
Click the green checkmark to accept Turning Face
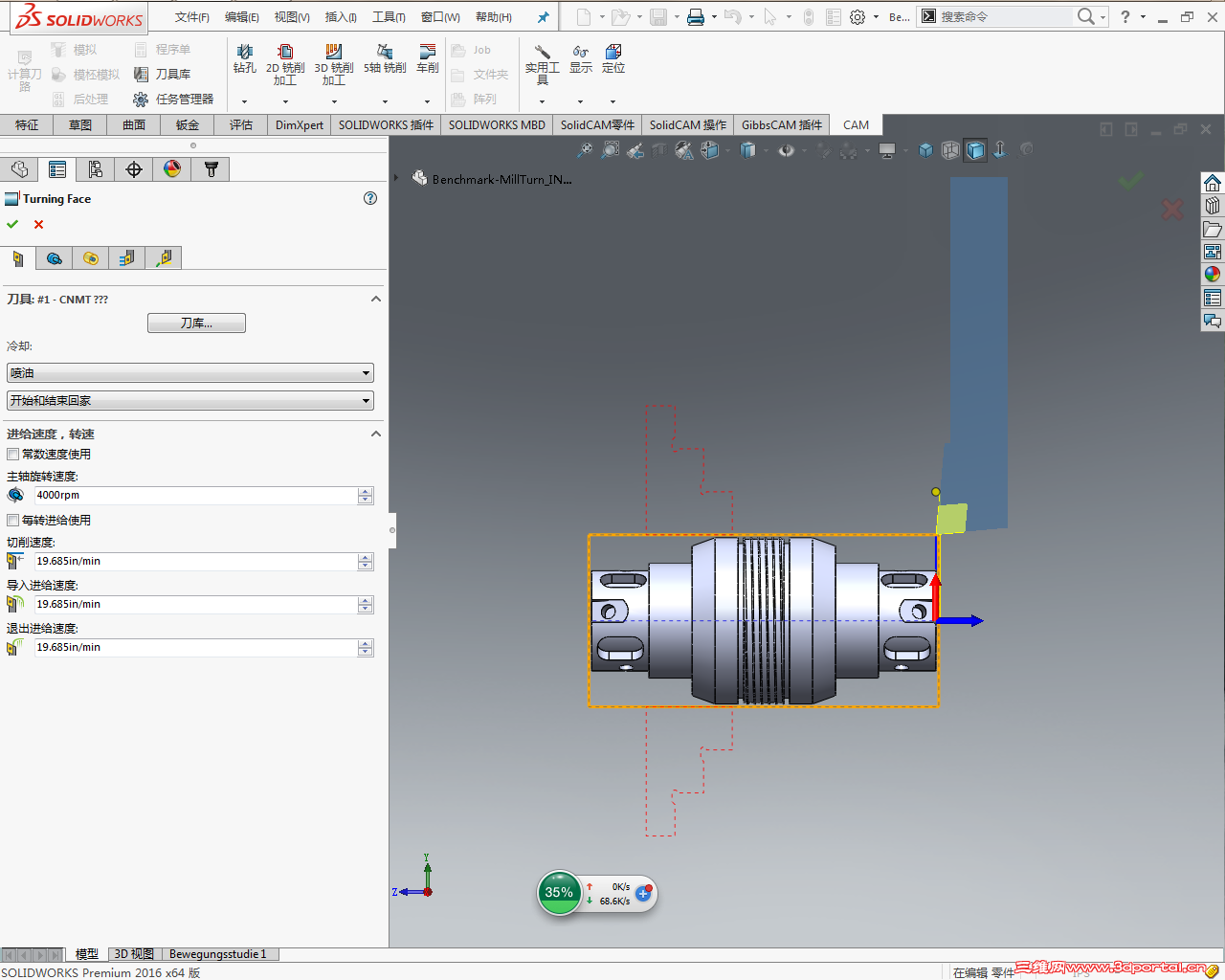[12, 224]
